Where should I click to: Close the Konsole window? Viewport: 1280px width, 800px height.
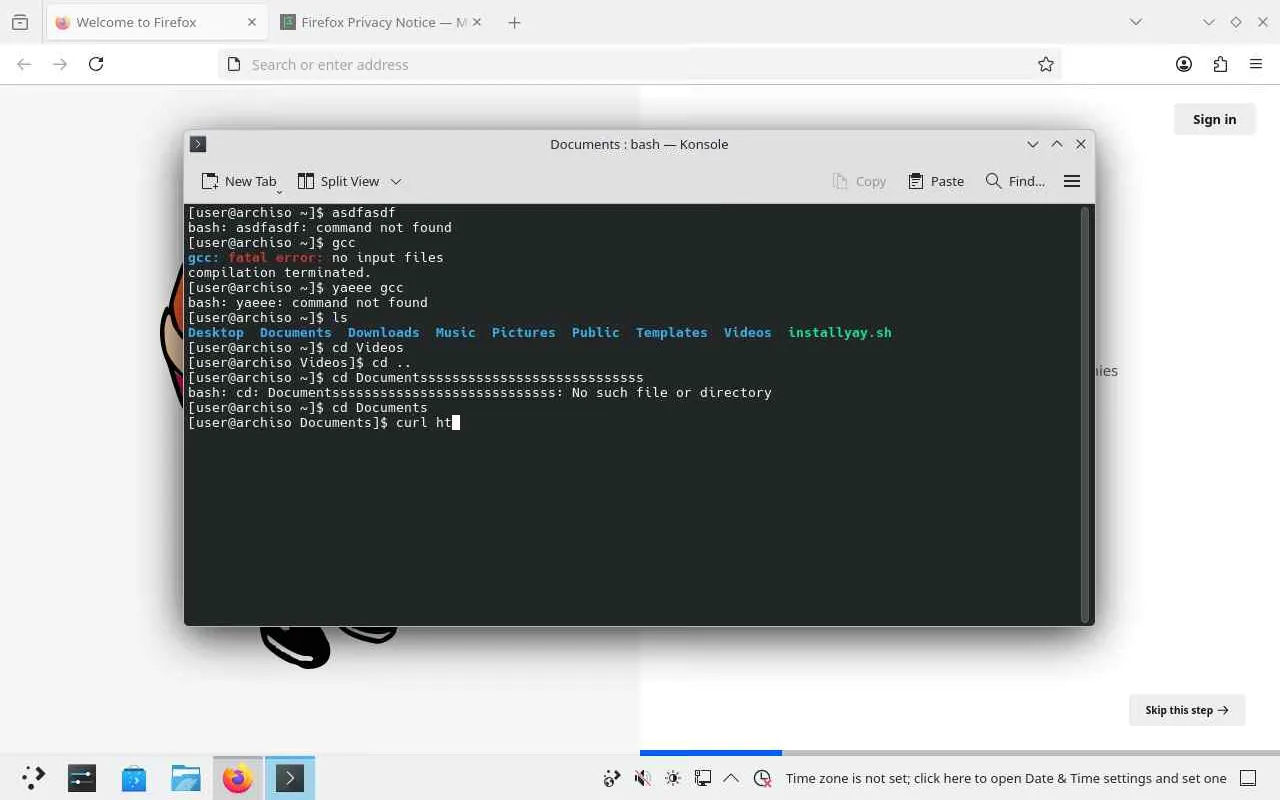click(x=1081, y=144)
